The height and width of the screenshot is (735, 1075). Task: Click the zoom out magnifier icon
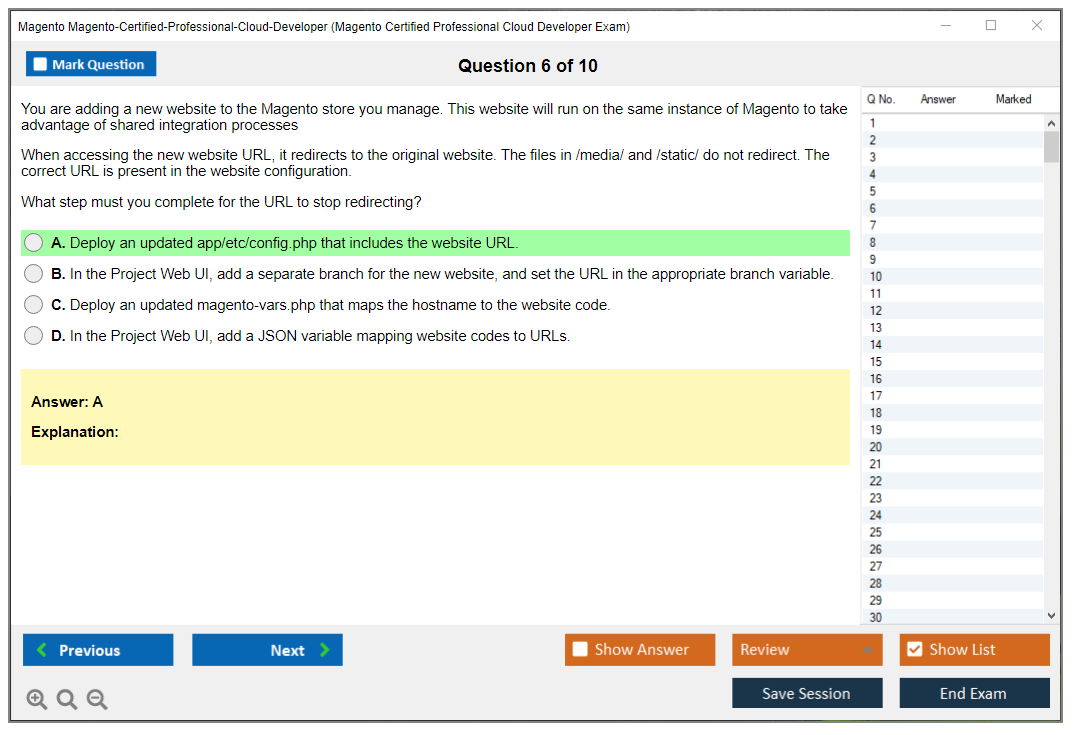pyautogui.click(x=97, y=700)
